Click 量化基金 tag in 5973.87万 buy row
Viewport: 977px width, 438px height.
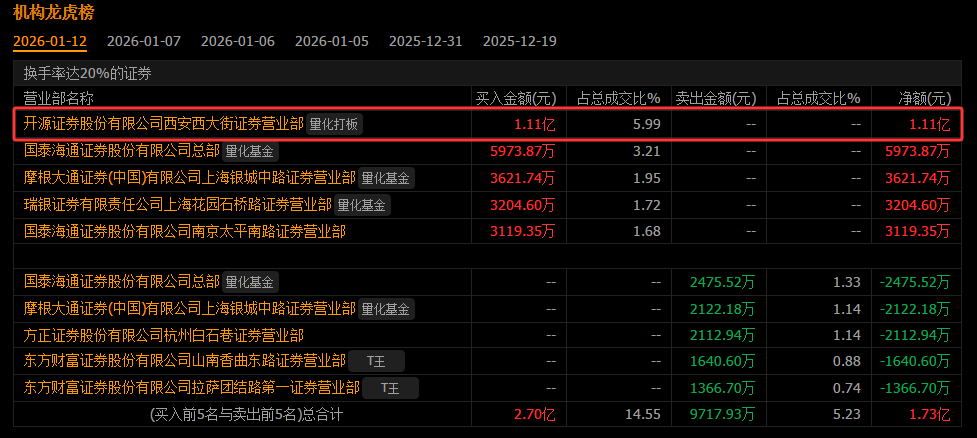pos(250,151)
